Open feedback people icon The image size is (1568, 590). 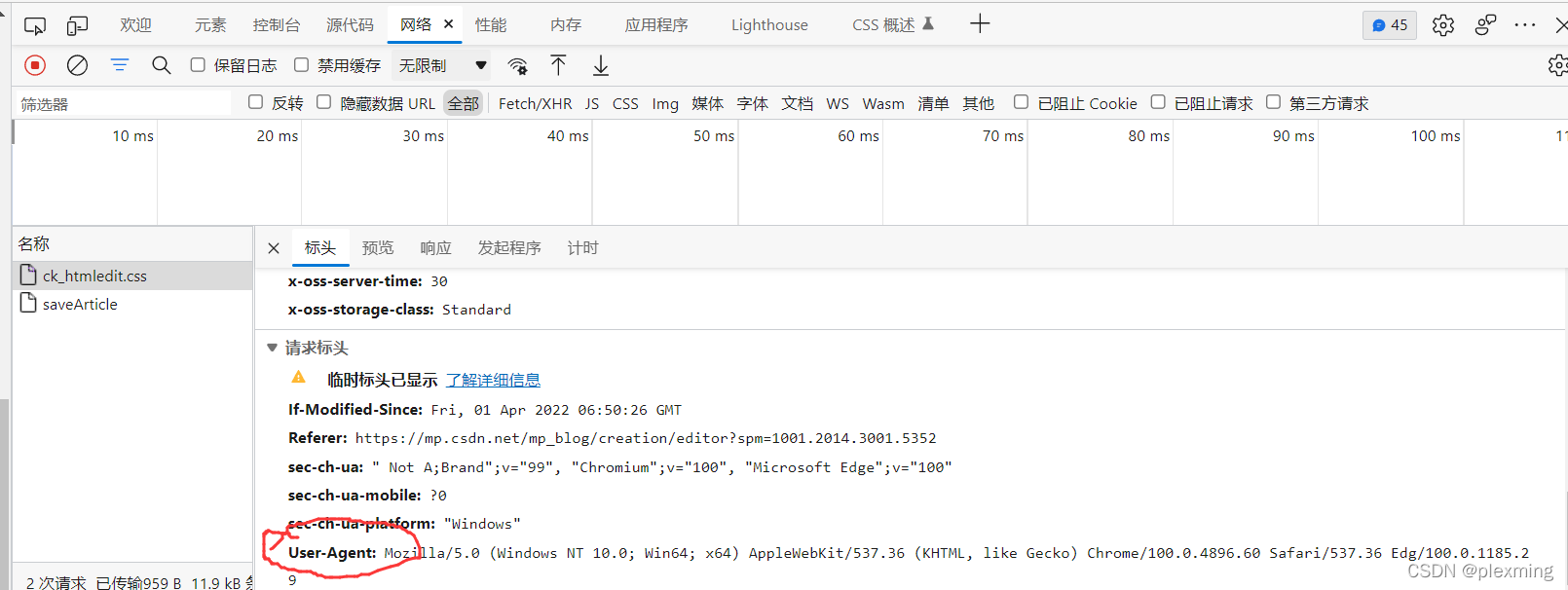[x=1485, y=25]
